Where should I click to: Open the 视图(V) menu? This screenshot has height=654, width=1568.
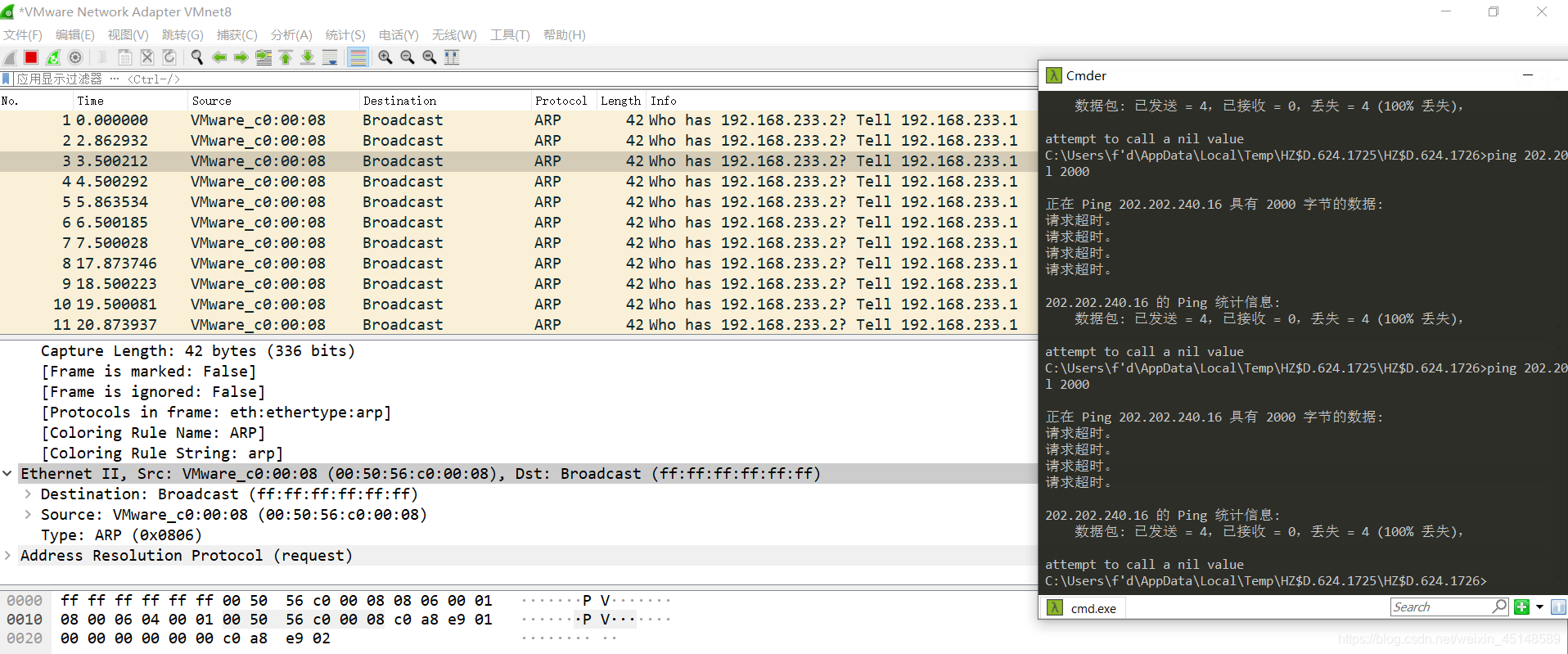(x=128, y=35)
